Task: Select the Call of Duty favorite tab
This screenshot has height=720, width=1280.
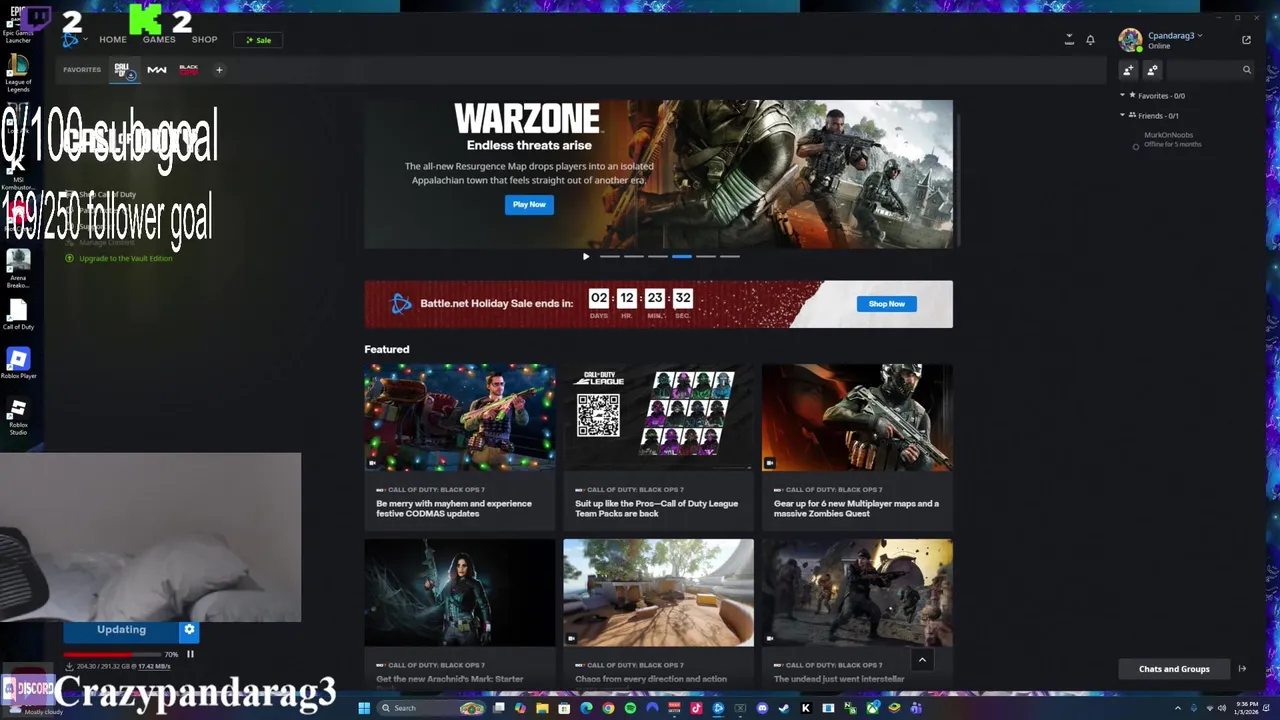Action: [x=124, y=70]
